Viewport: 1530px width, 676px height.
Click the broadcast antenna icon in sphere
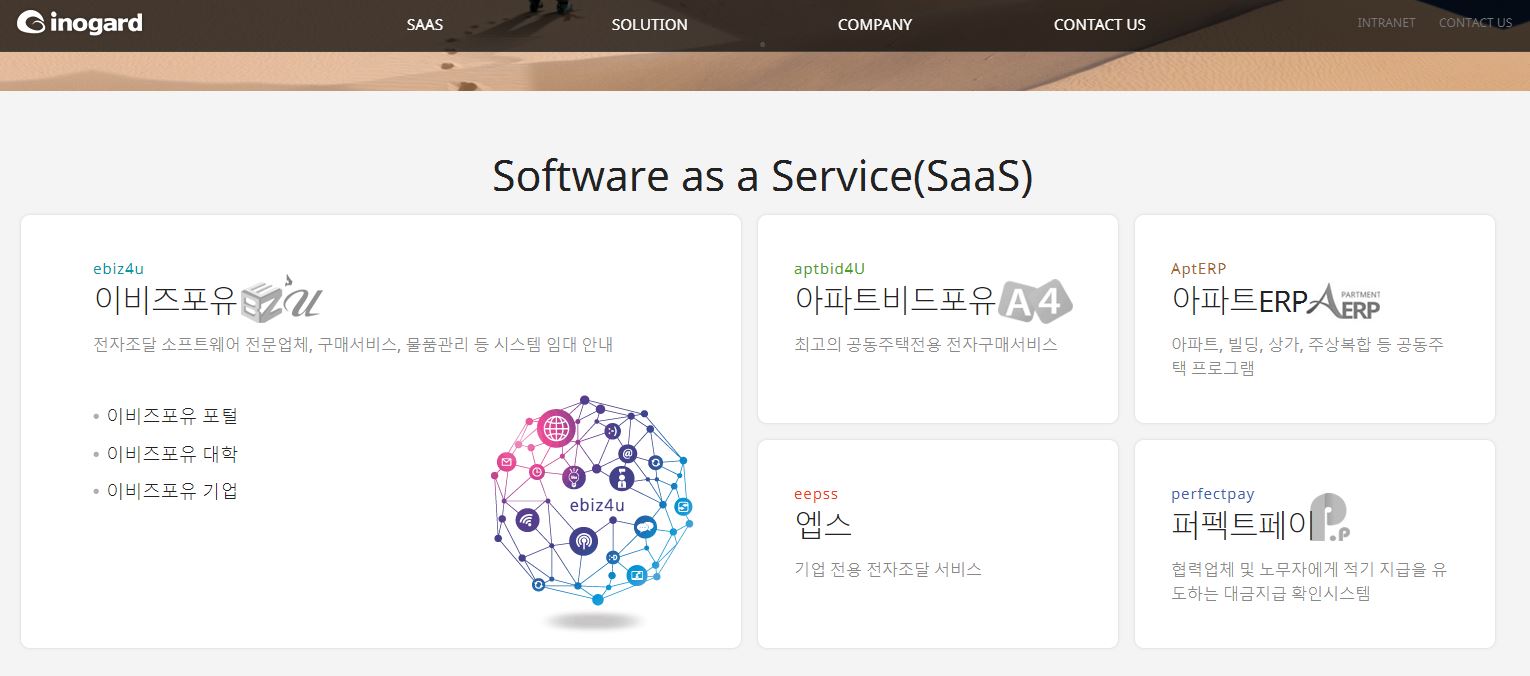tap(583, 542)
